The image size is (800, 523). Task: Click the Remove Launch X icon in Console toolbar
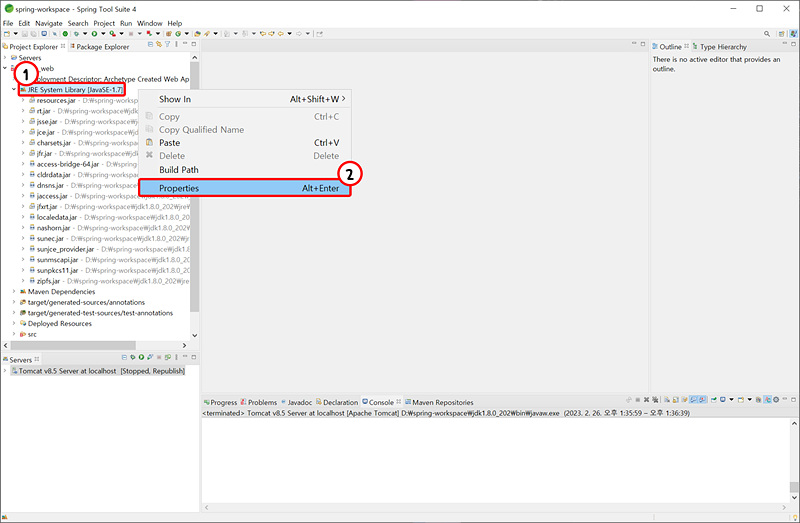[x=646, y=400]
